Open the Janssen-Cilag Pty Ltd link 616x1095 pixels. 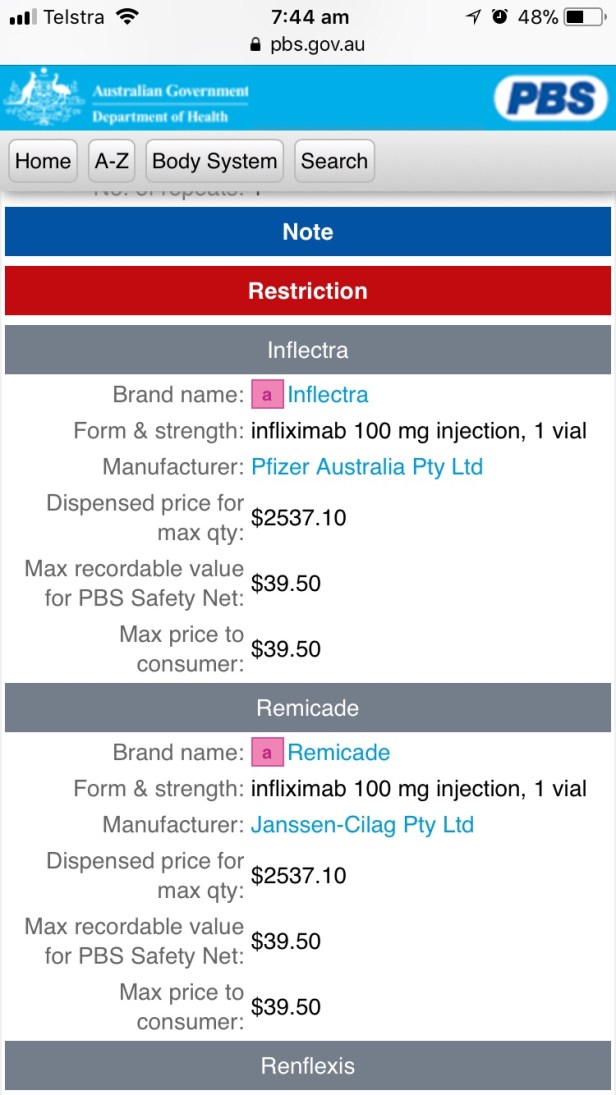pyautogui.click(x=362, y=824)
